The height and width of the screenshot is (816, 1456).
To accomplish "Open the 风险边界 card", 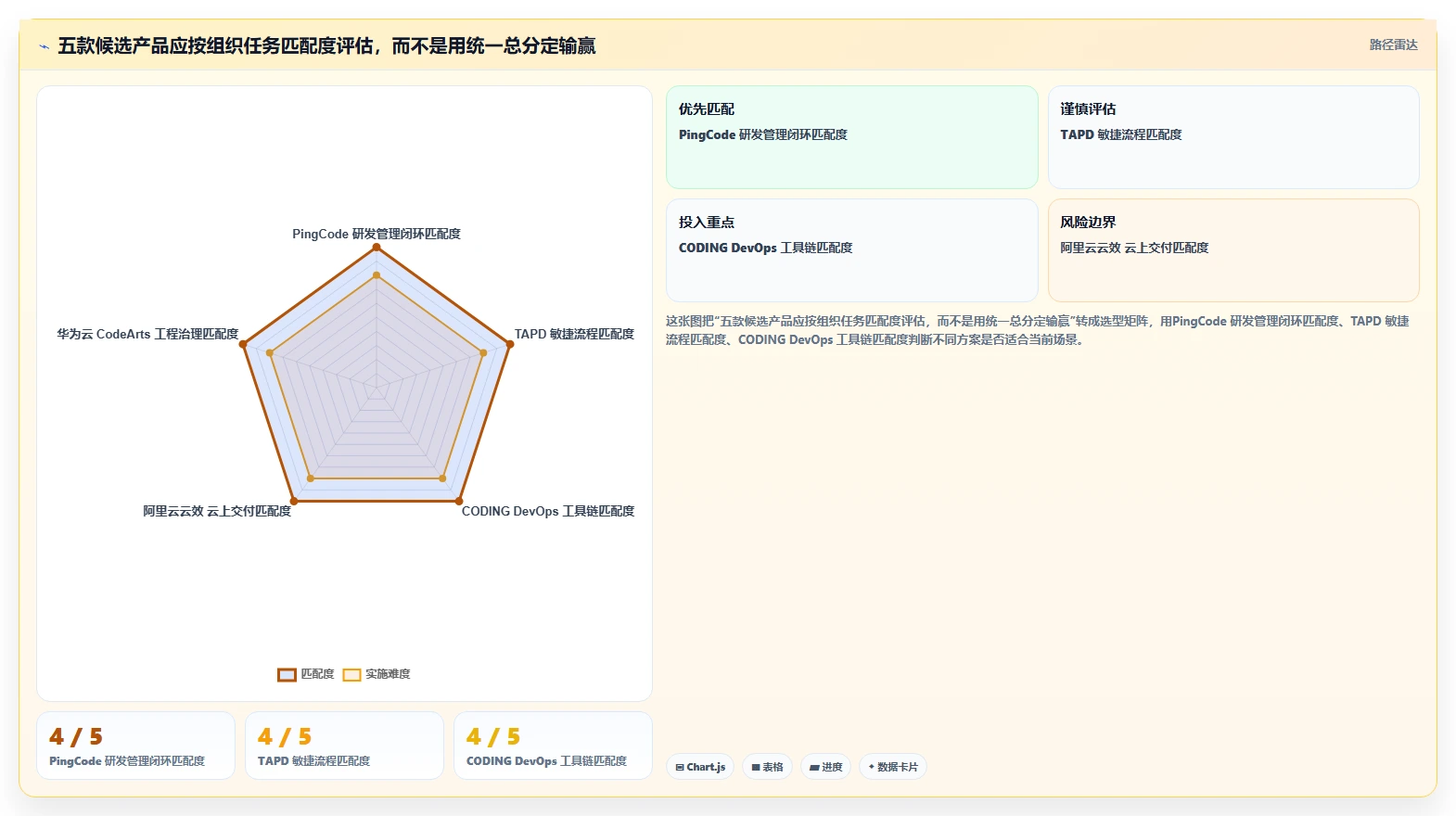I will (1233, 250).
